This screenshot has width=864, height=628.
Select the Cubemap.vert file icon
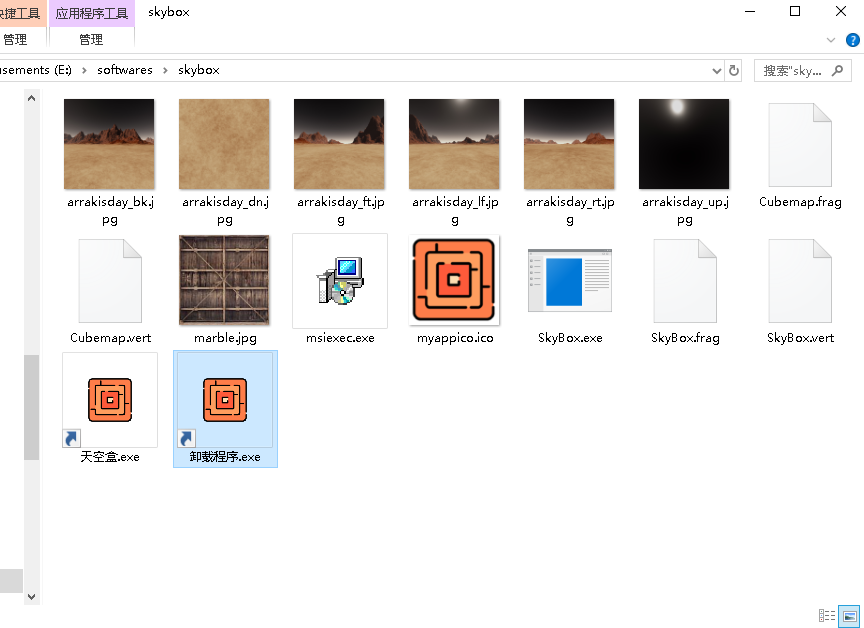[x=110, y=280]
